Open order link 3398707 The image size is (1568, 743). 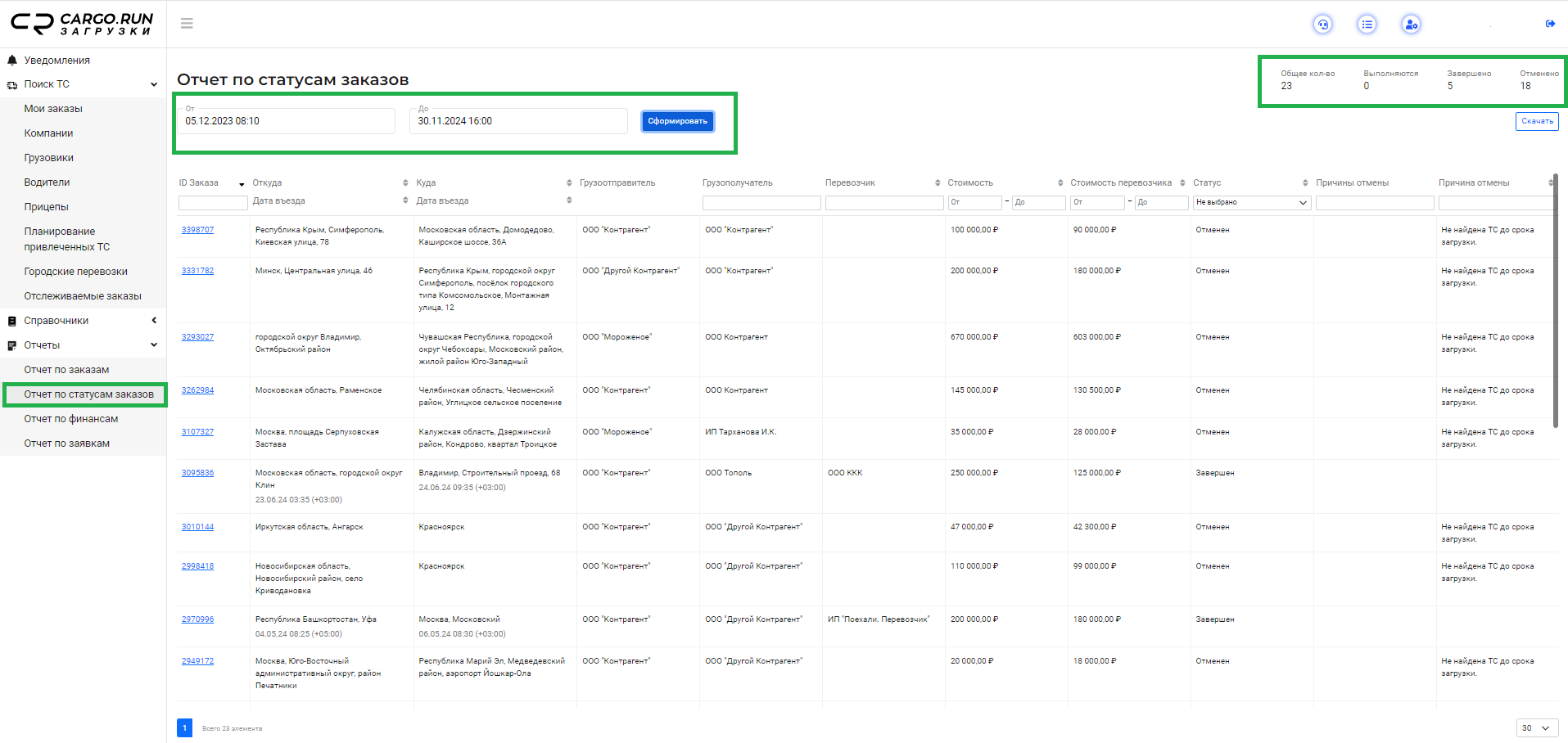(197, 230)
